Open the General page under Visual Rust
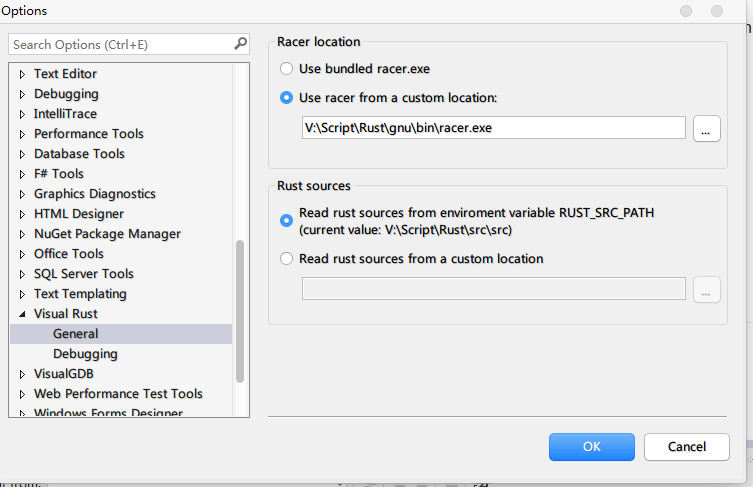This screenshot has height=487, width=753. coord(76,334)
